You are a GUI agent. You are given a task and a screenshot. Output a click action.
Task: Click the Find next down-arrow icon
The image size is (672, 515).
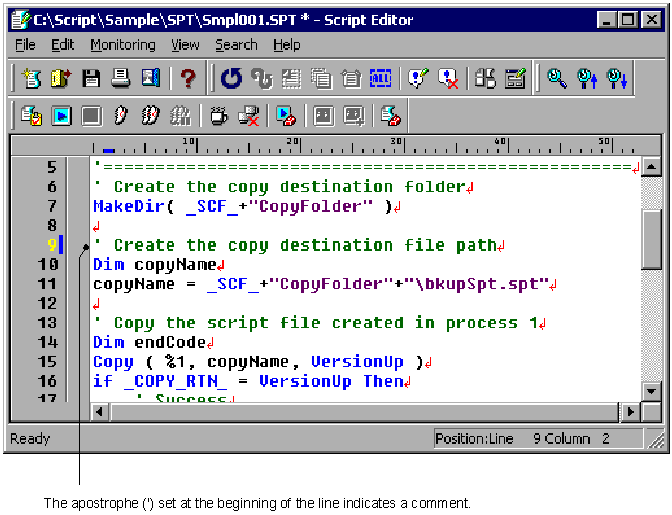coord(617,78)
